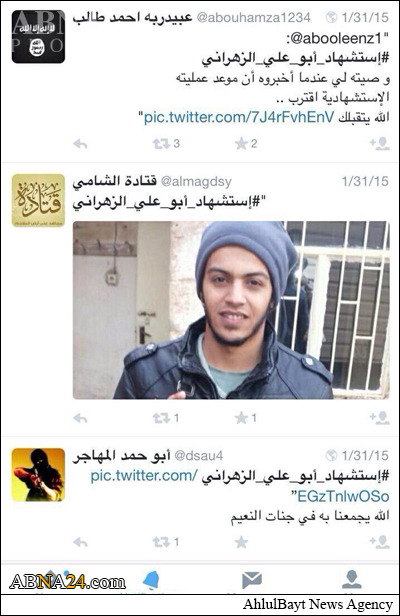Open the profile Me tab
This screenshot has height=616, width=400.
(x=352, y=580)
